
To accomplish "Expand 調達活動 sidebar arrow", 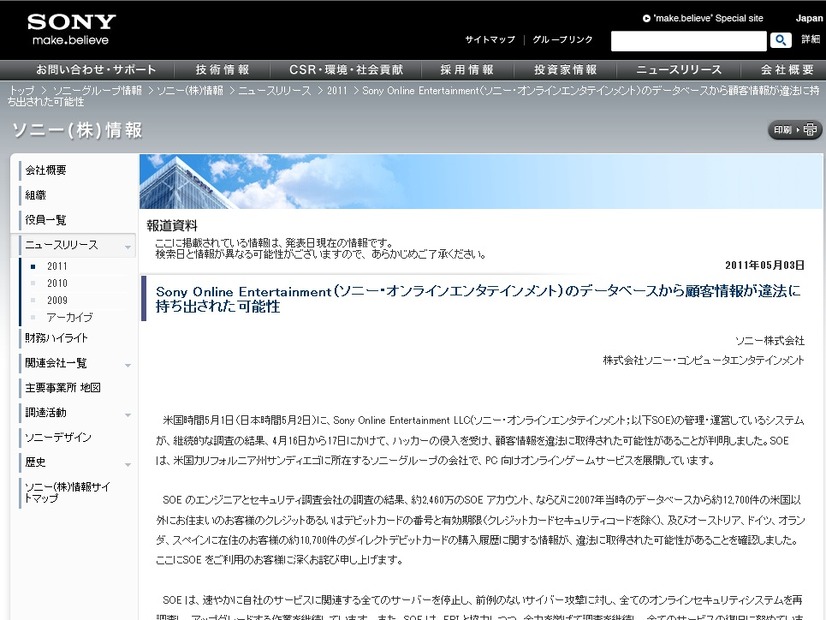I will point(127,415).
